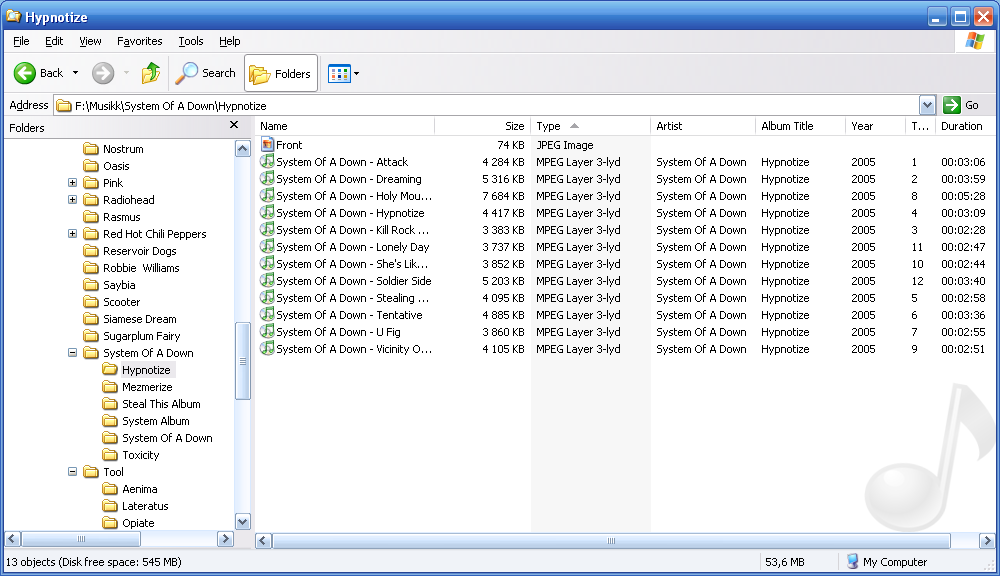
Task: Sort by Duration column header
Action: click(x=966, y=126)
